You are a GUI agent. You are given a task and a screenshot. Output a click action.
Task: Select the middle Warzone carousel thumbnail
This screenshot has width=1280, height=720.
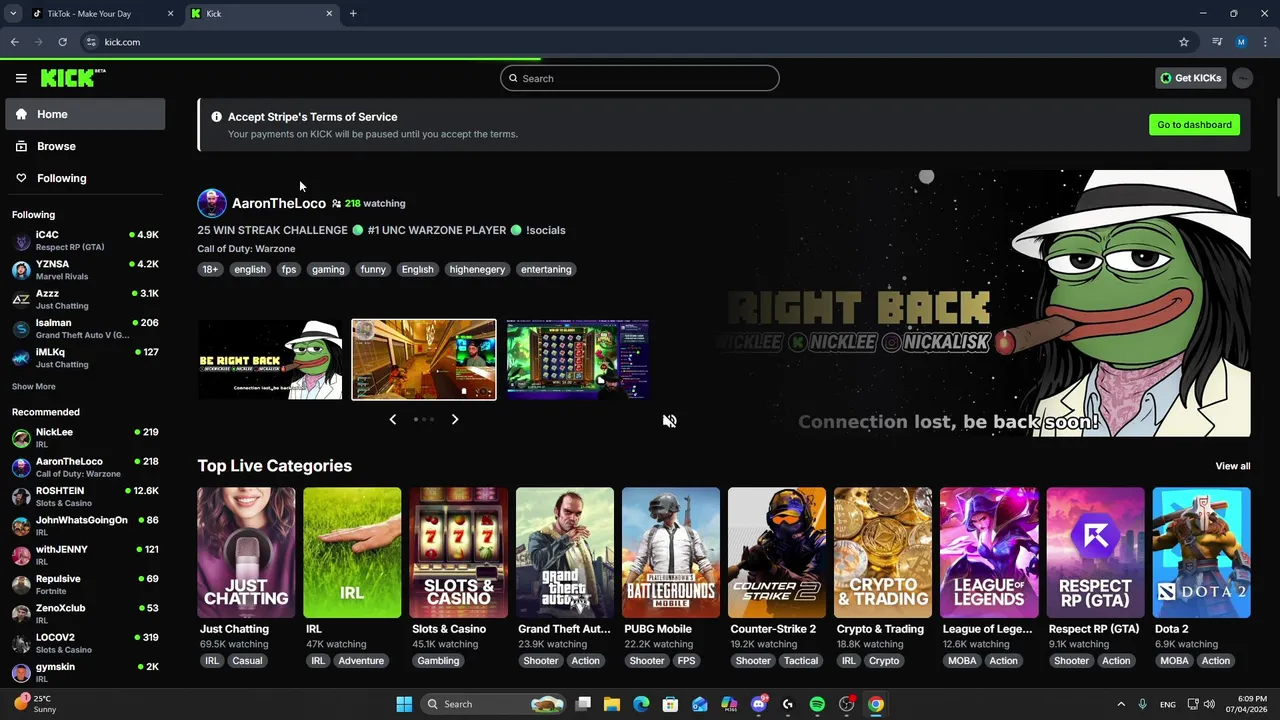[x=424, y=360]
